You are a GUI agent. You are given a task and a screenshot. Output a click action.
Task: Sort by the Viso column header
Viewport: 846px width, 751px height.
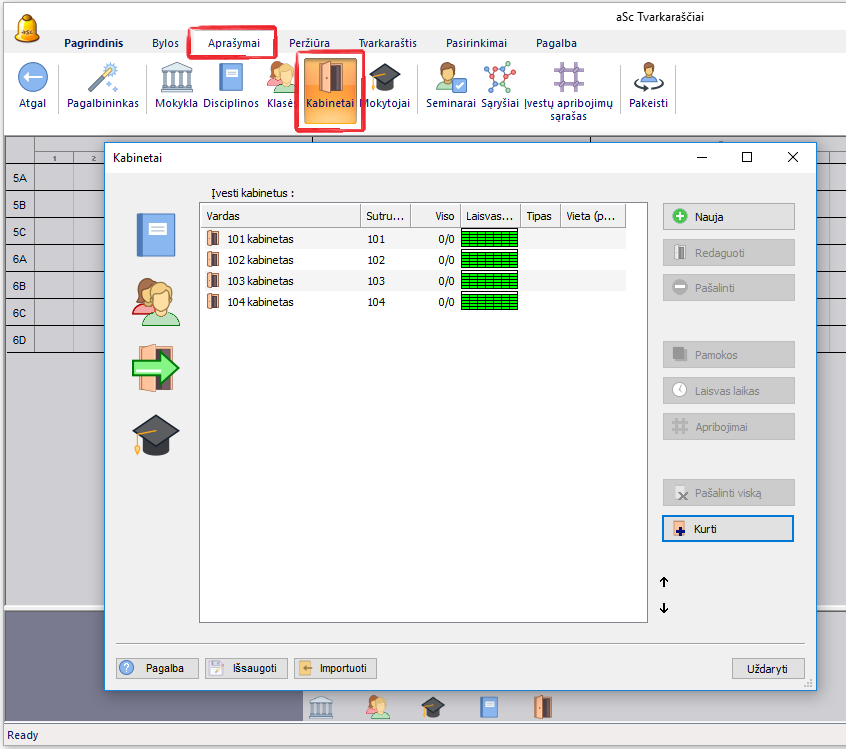435,216
